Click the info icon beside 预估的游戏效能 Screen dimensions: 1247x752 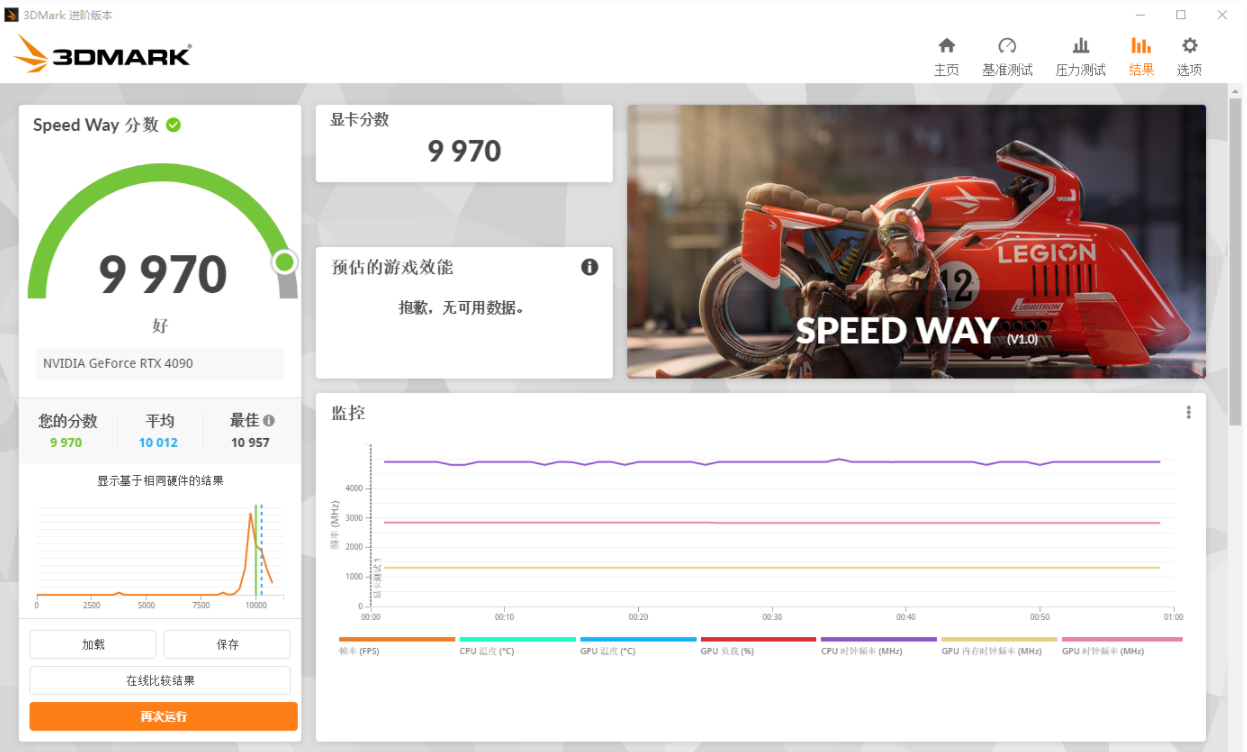pos(590,267)
